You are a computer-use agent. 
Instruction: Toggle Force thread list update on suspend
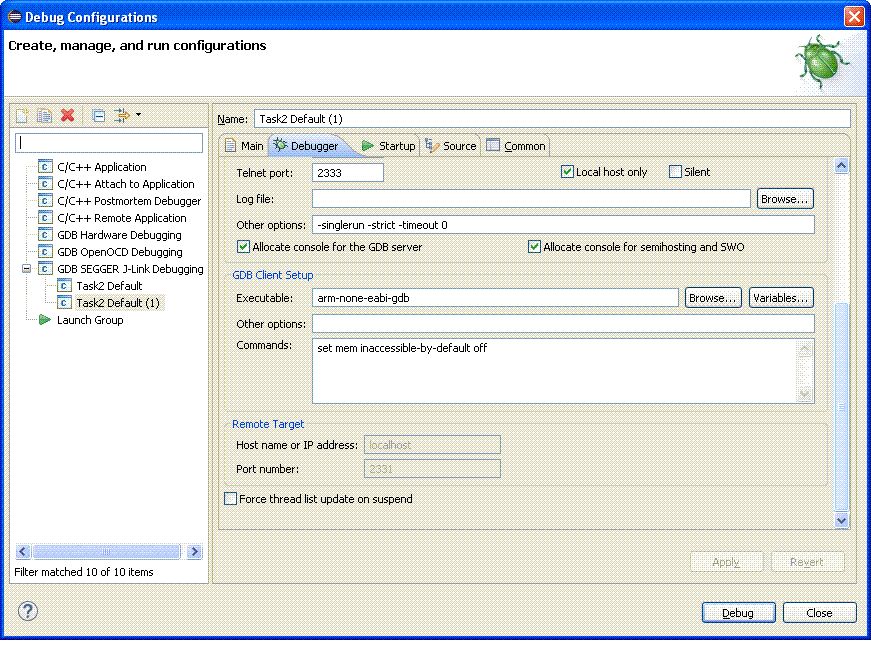coord(231,499)
